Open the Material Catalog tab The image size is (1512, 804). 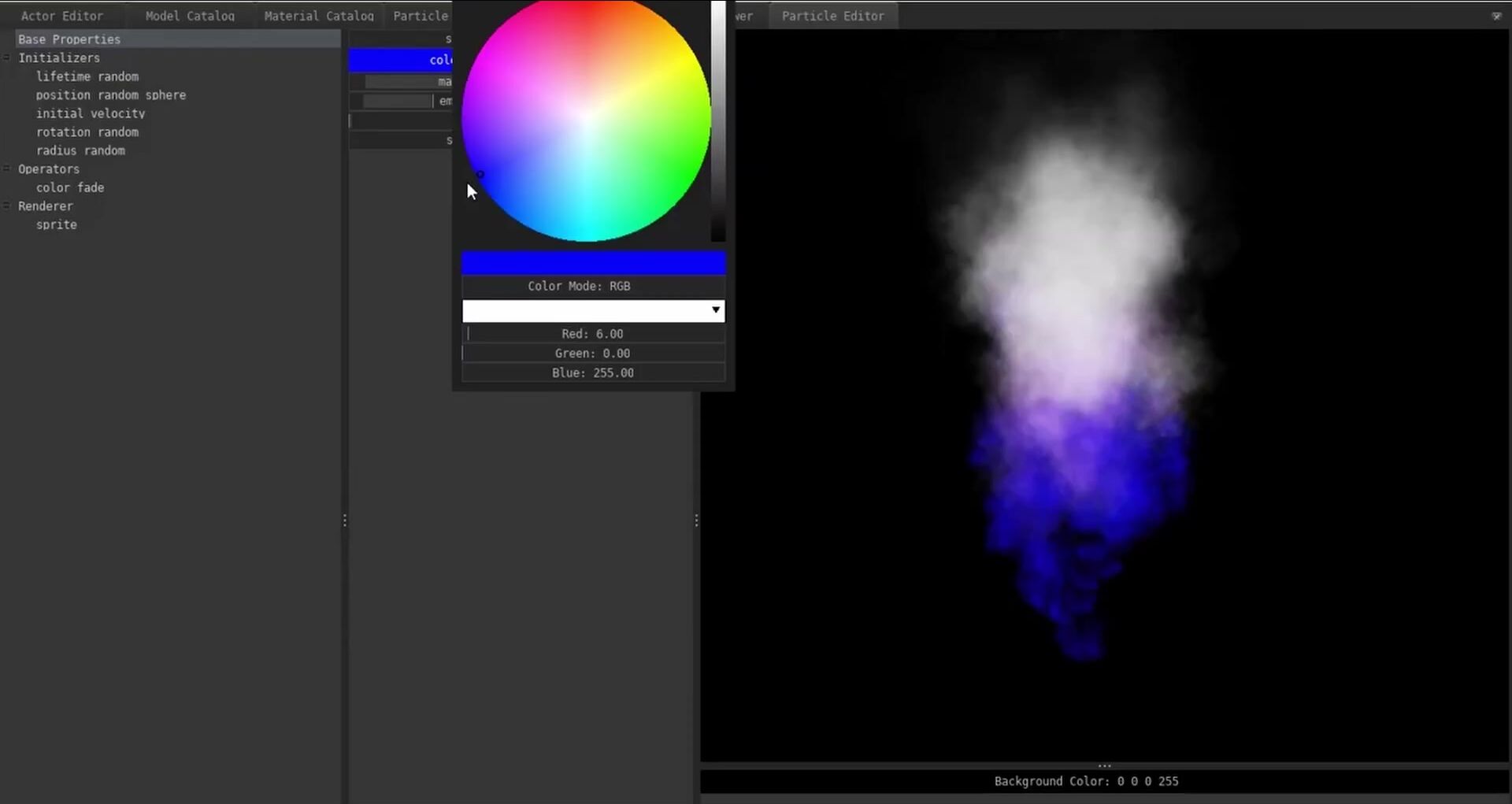click(318, 16)
